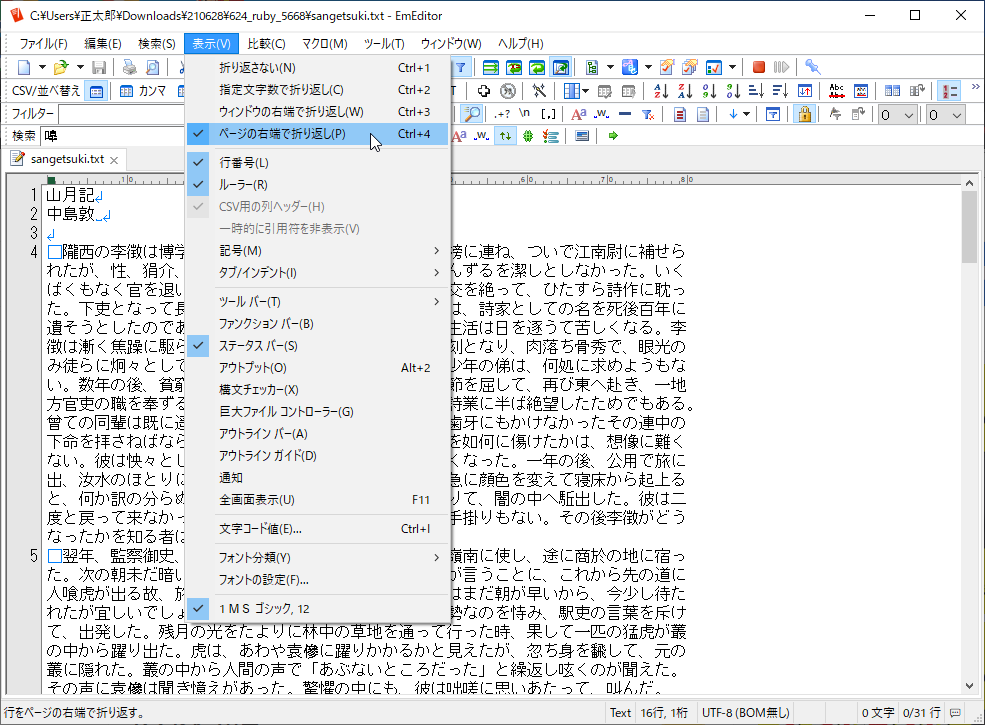Switch to sangetsuki.txt tab
The image size is (985, 725).
pos(67,159)
